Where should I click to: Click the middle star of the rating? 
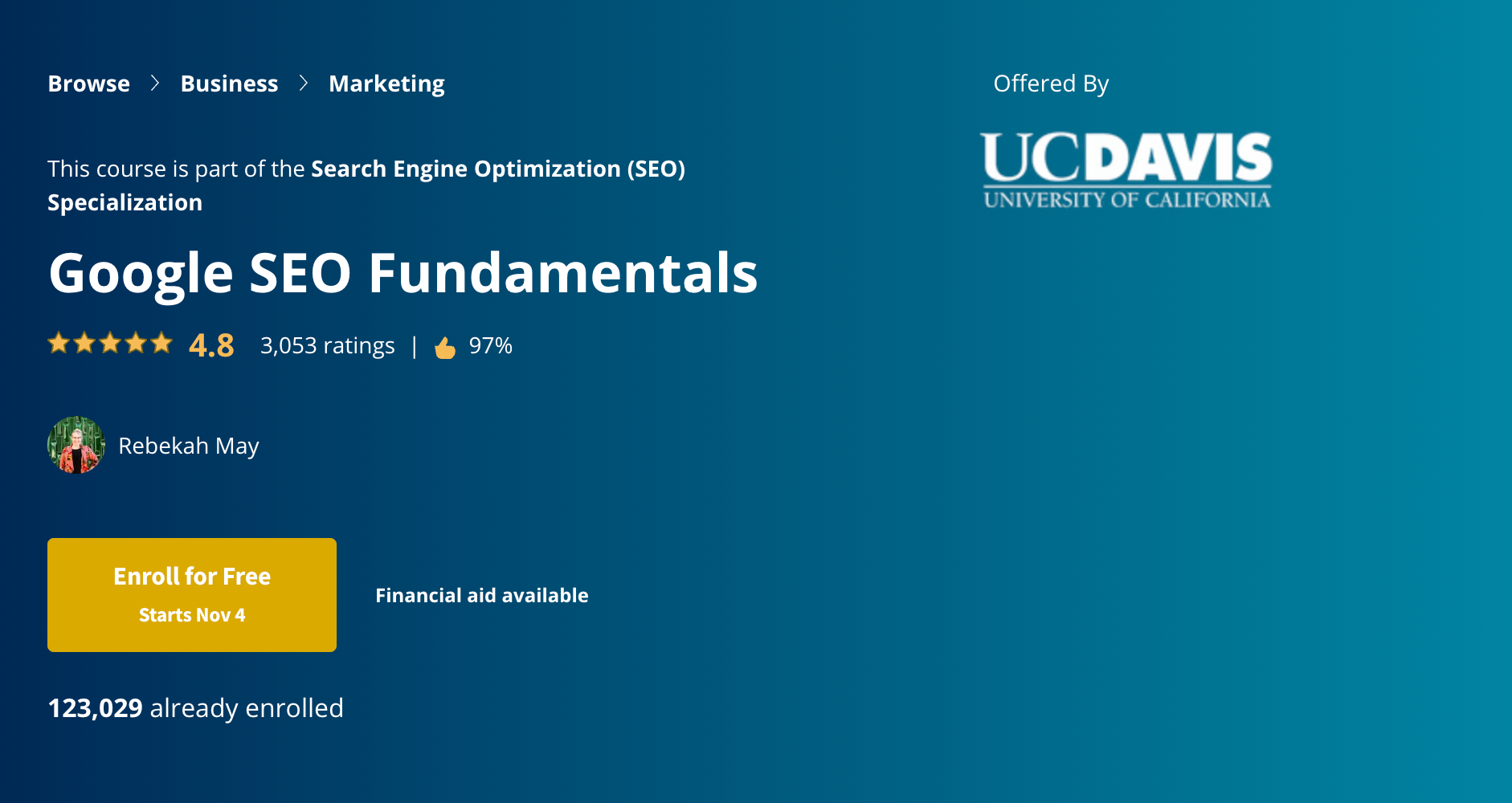pos(110,344)
